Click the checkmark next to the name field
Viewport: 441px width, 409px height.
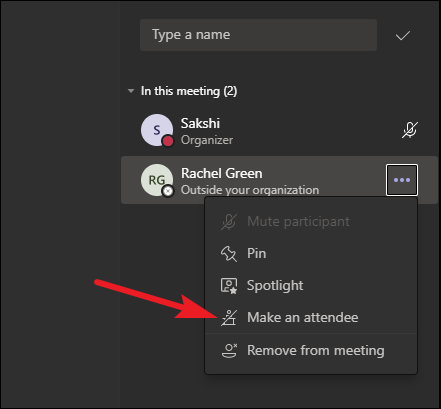coord(403,35)
